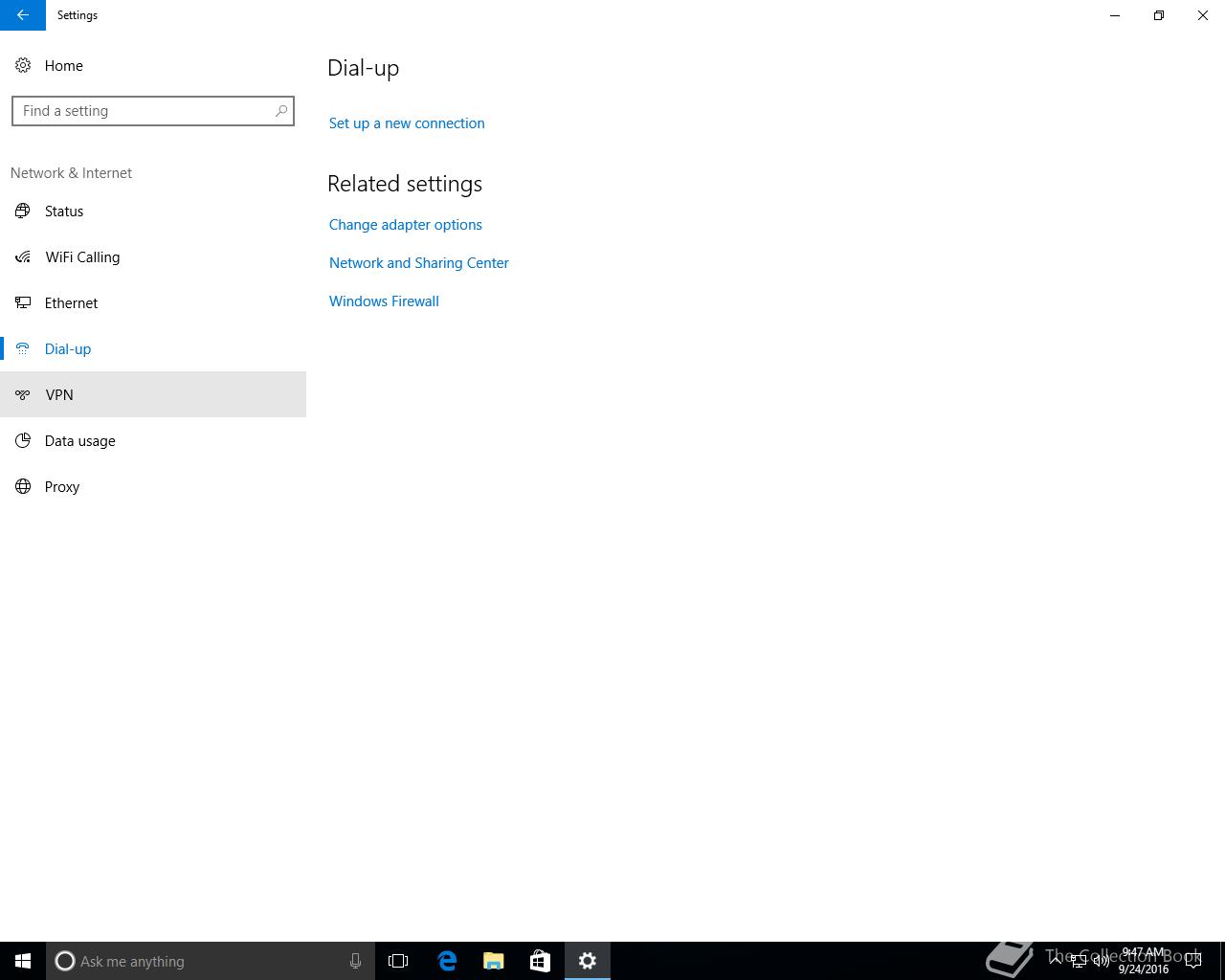
Task: Show hidden tray icons
Action: coord(1055,961)
